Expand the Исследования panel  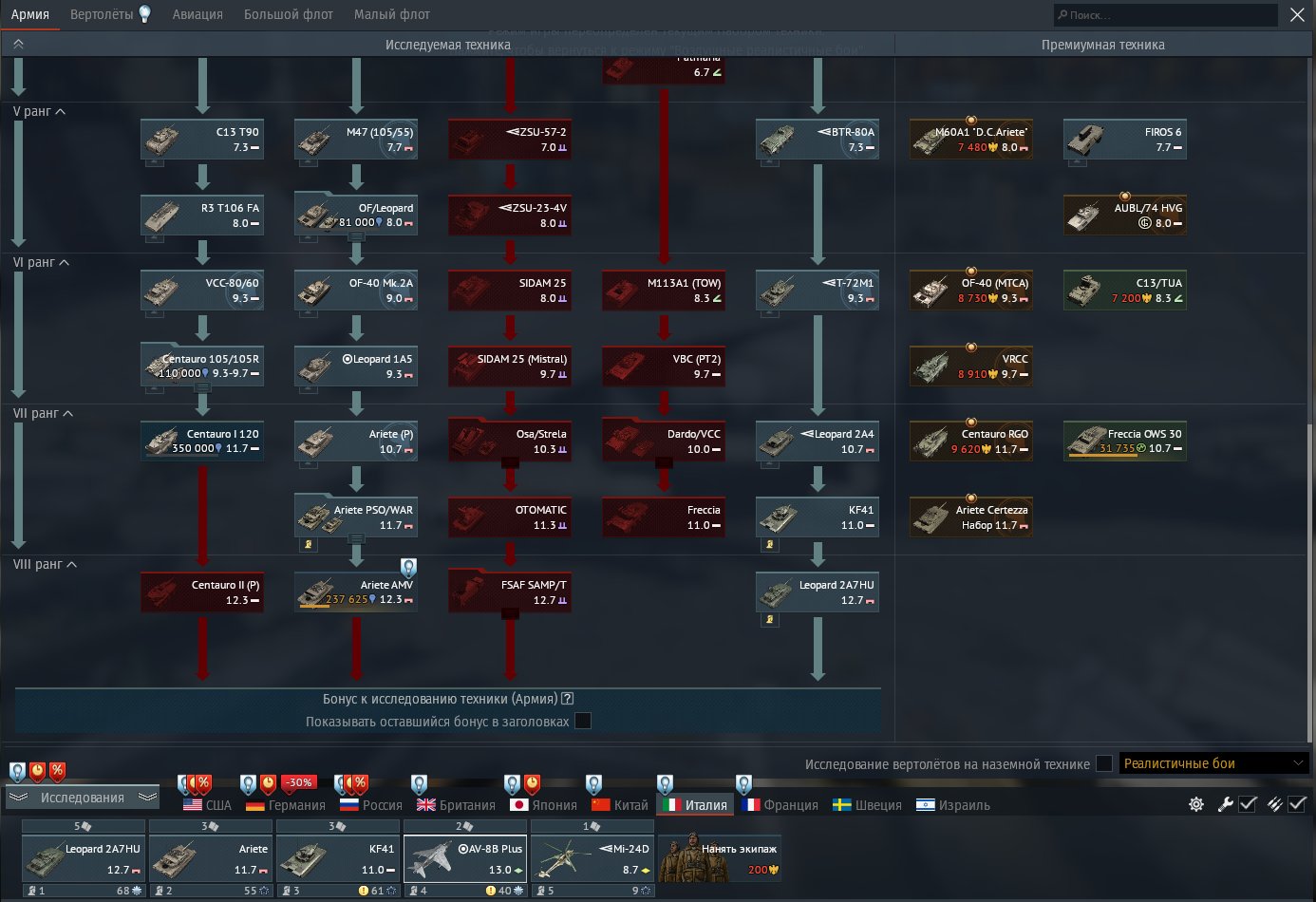pos(83,798)
